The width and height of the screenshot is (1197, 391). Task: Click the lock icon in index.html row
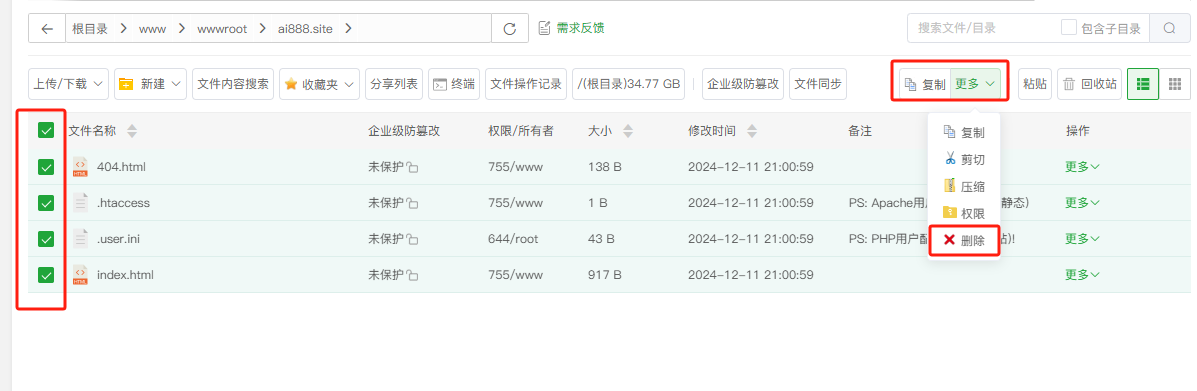pos(412,276)
